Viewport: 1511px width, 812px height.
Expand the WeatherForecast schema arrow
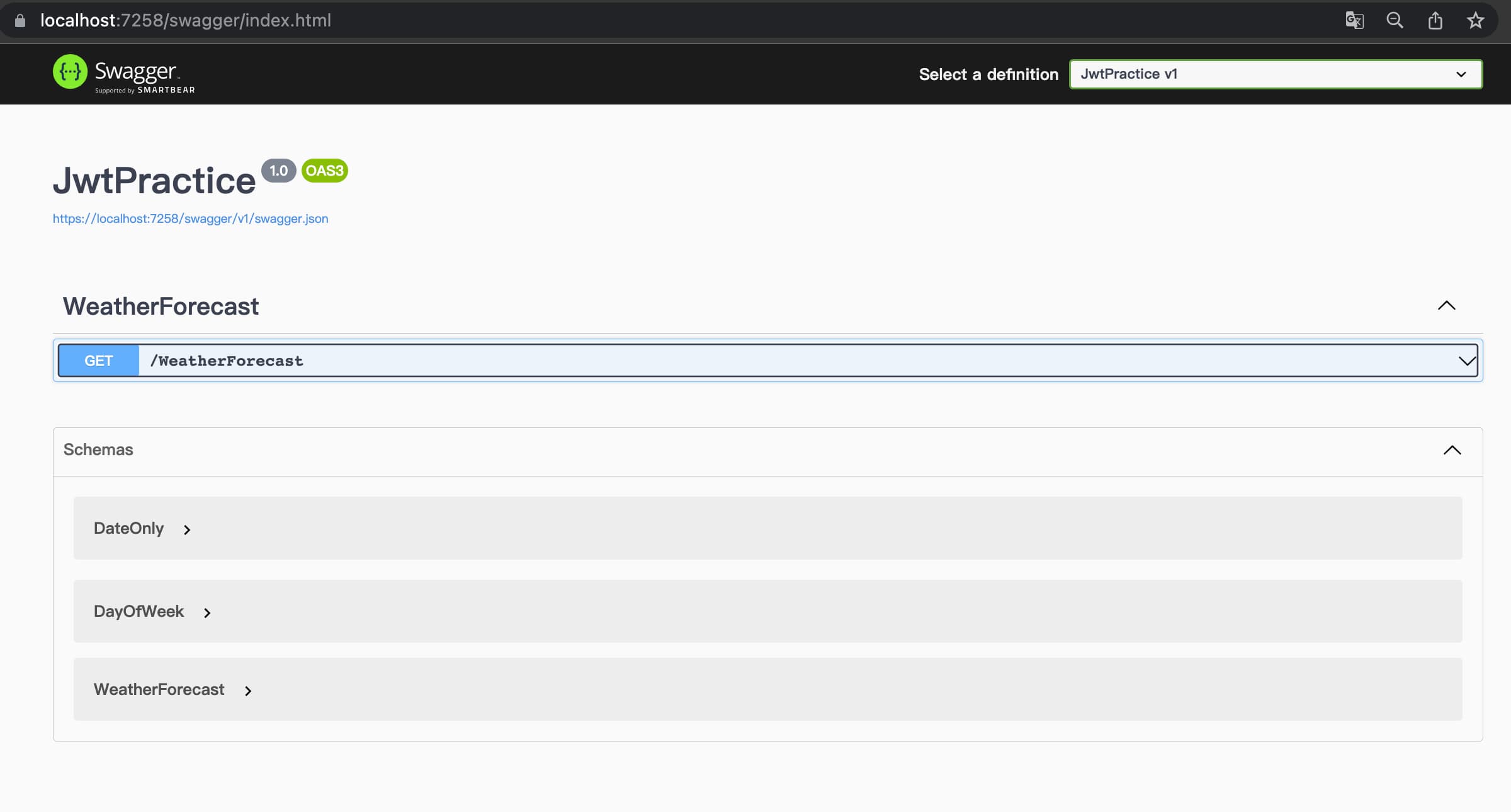pyautogui.click(x=247, y=691)
